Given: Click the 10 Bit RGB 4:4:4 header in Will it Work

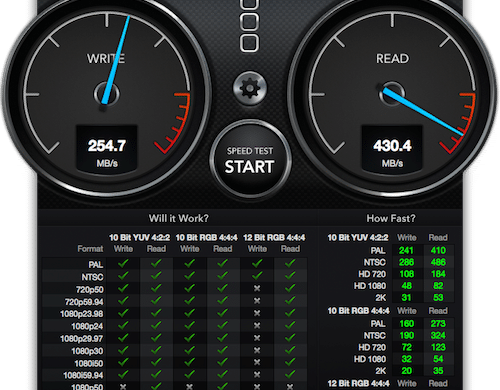Looking at the screenshot, I should click(206, 237).
